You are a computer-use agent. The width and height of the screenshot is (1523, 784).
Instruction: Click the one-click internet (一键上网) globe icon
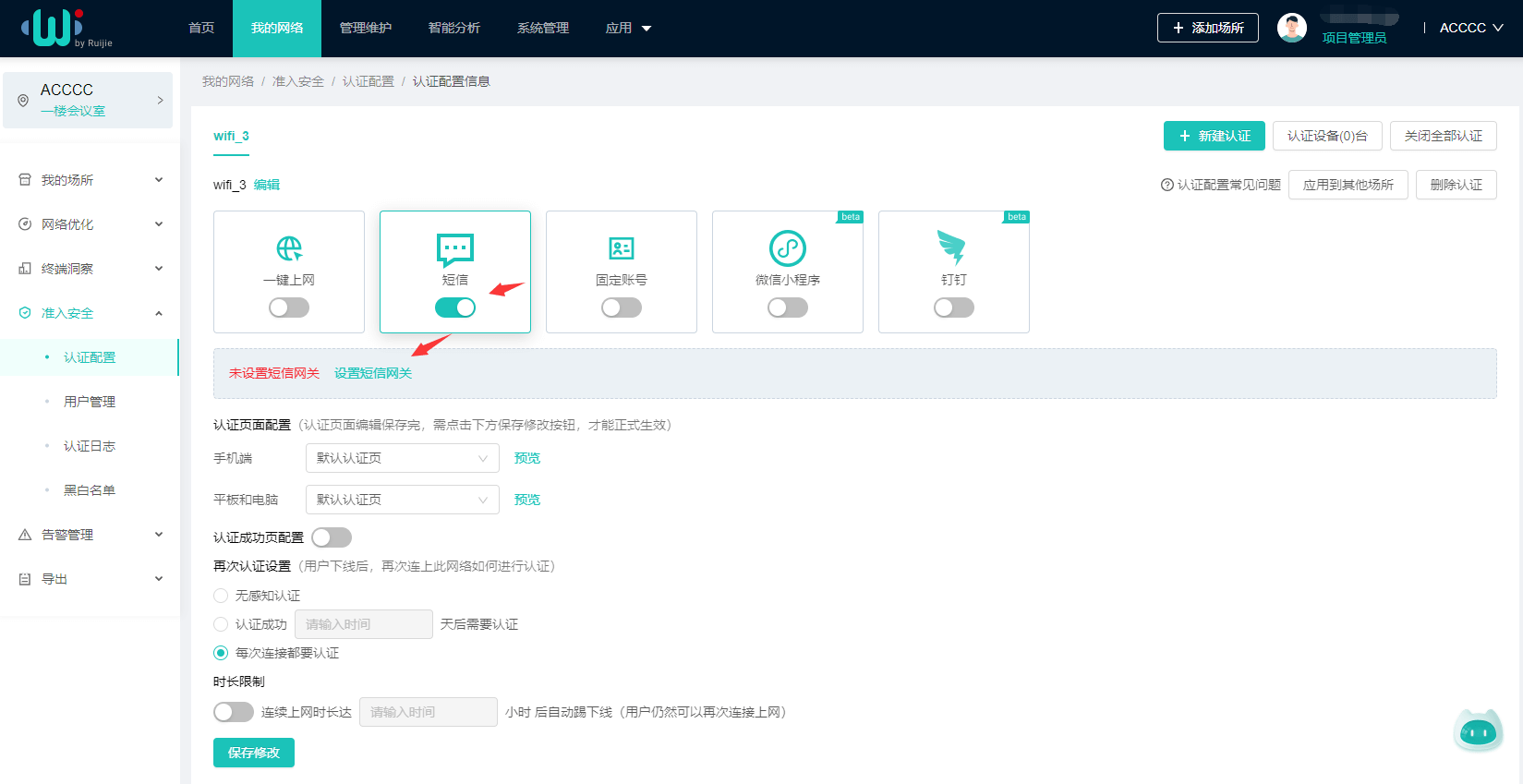pyautogui.click(x=289, y=248)
